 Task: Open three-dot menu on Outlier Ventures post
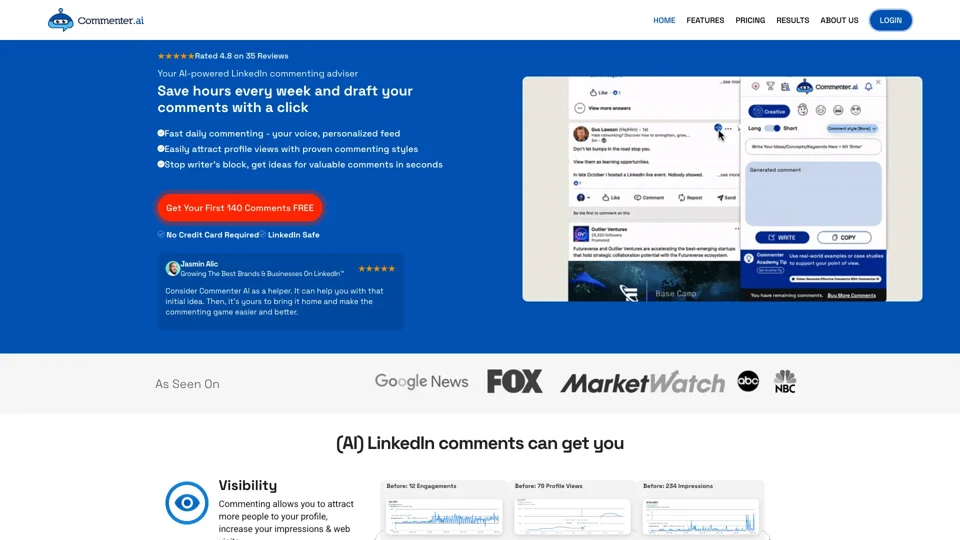tap(737, 229)
